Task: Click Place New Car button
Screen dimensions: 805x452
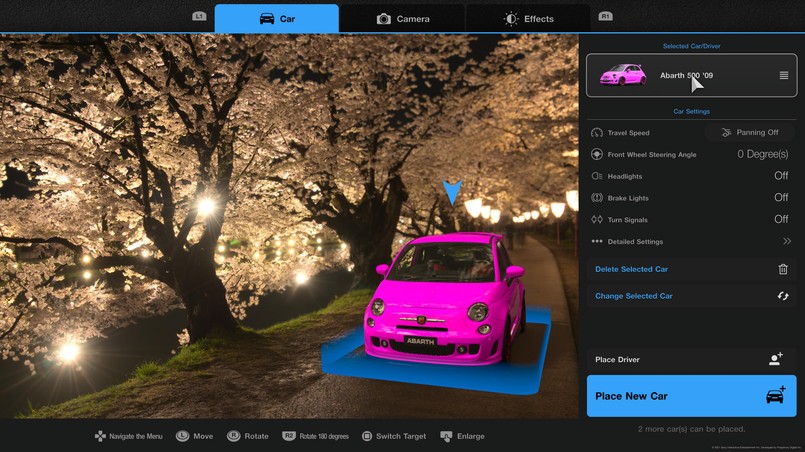Action: tap(692, 396)
